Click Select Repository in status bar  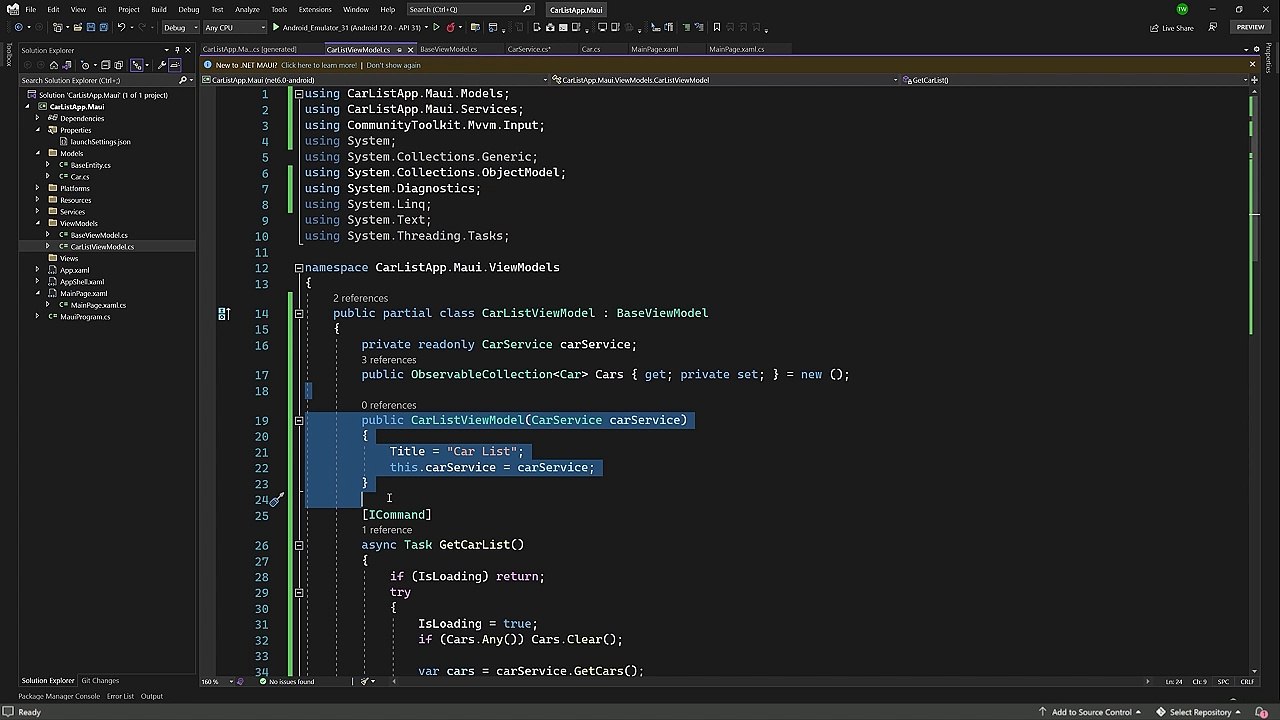pyautogui.click(x=1198, y=712)
